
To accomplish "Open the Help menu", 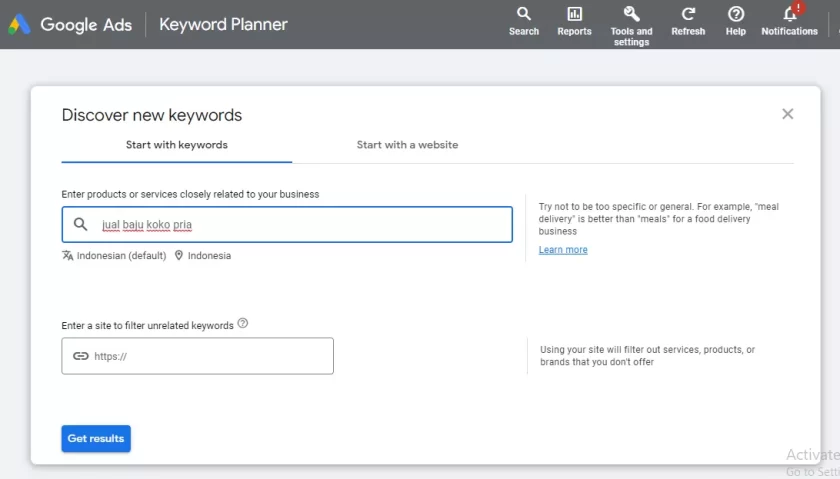I will tap(736, 21).
